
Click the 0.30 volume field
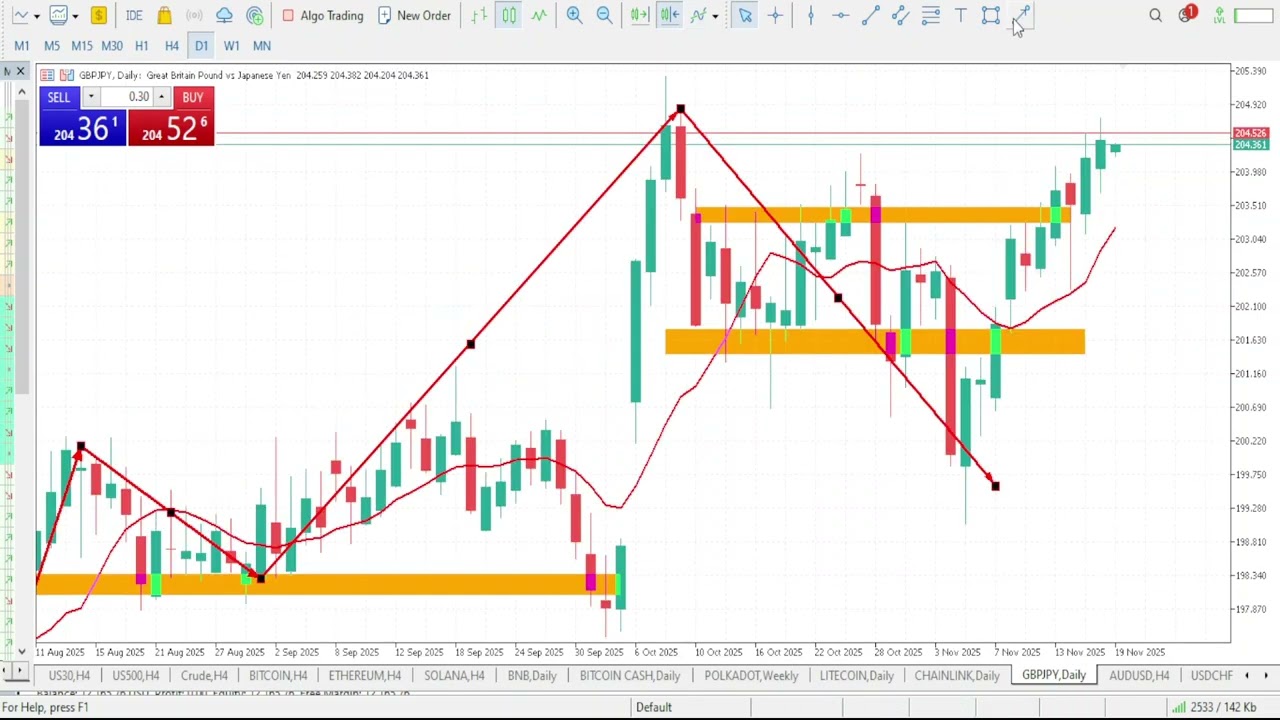point(126,97)
